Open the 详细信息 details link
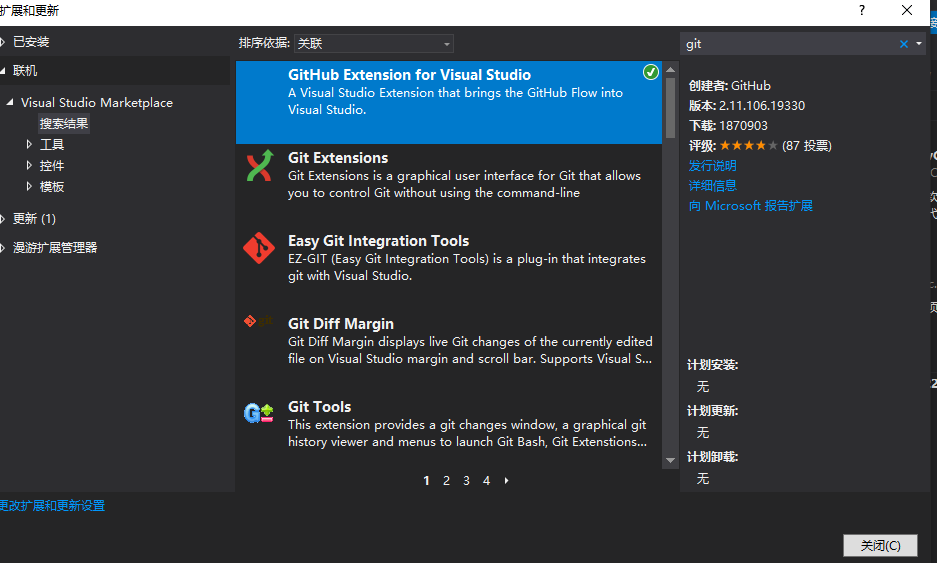 (x=712, y=185)
